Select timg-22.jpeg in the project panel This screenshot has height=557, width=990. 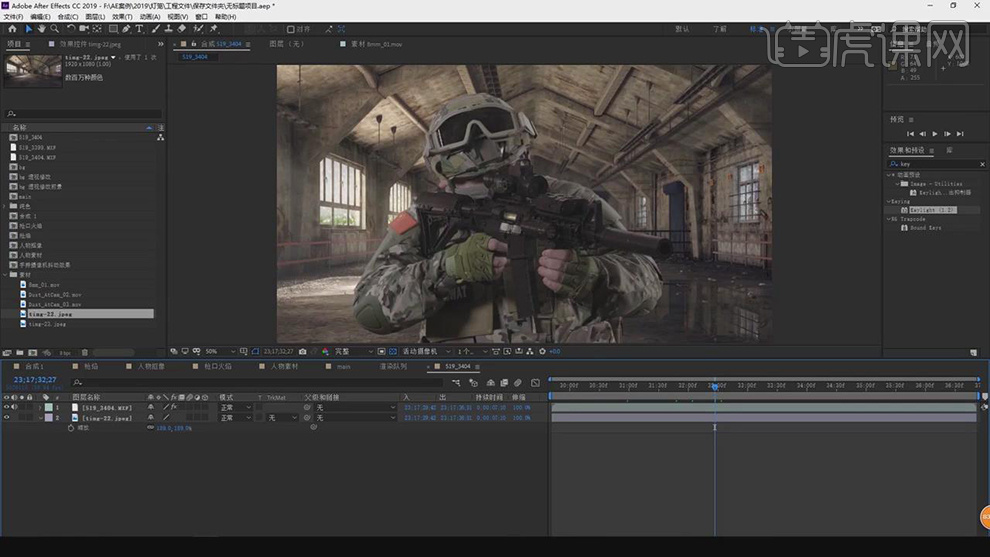tap(50, 314)
